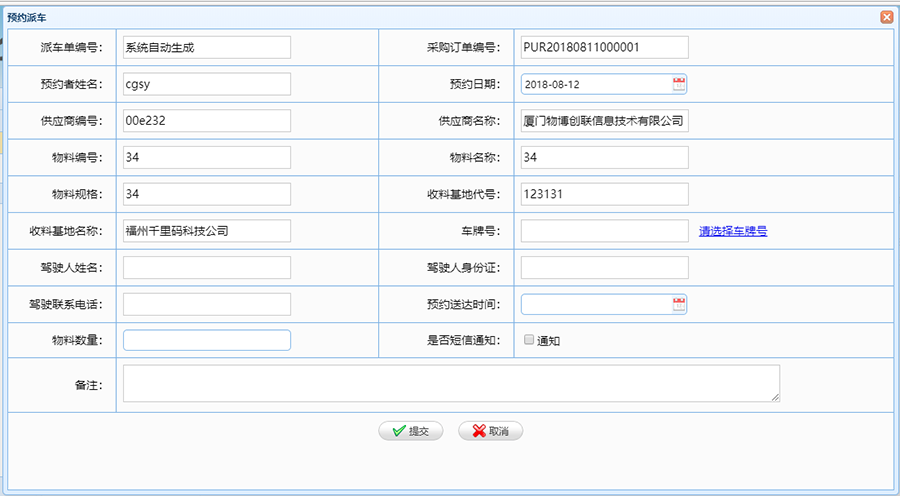Viewport: 900px width, 496px height.
Task: Focus the 采购订单编号 field
Action: [x=604, y=48]
